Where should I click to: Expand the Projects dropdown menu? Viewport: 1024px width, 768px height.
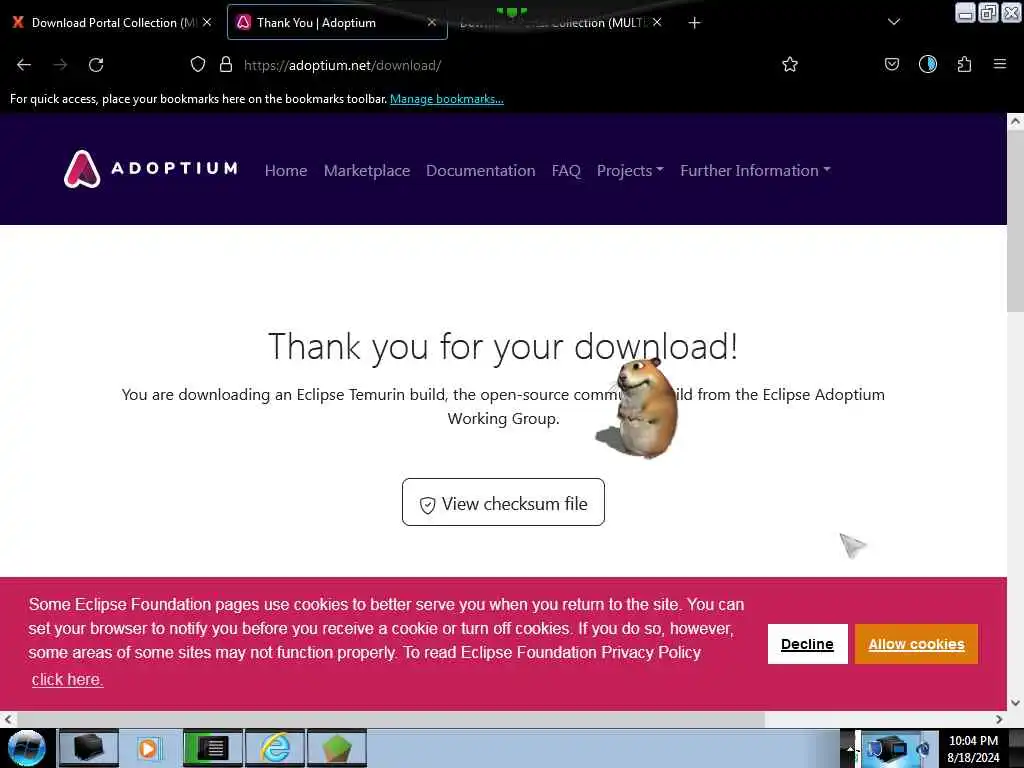point(630,170)
